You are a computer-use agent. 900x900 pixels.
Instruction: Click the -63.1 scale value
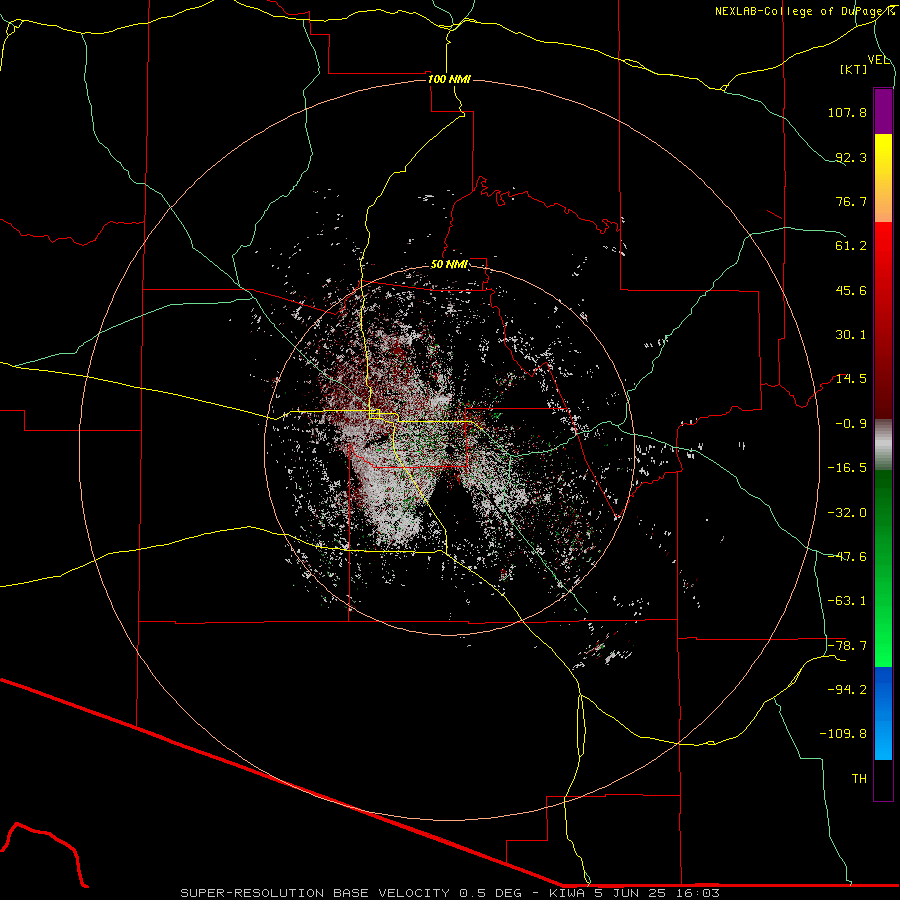(847, 601)
